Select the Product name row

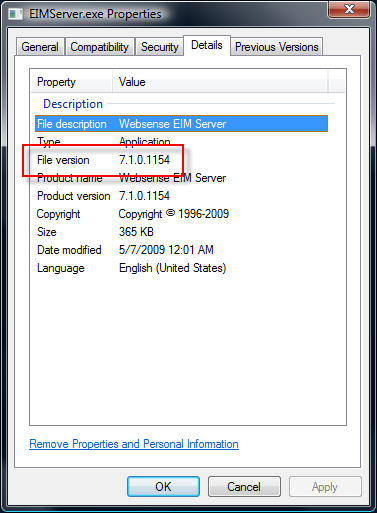click(x=181, y=178)
